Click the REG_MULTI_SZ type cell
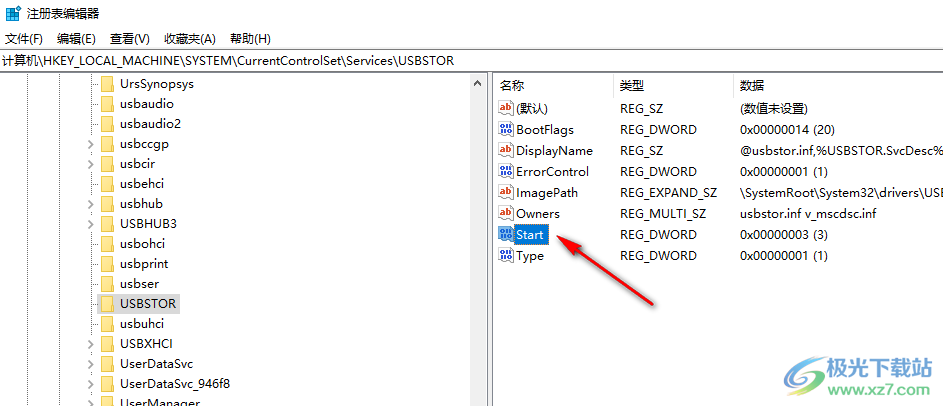 click(663, 214)
